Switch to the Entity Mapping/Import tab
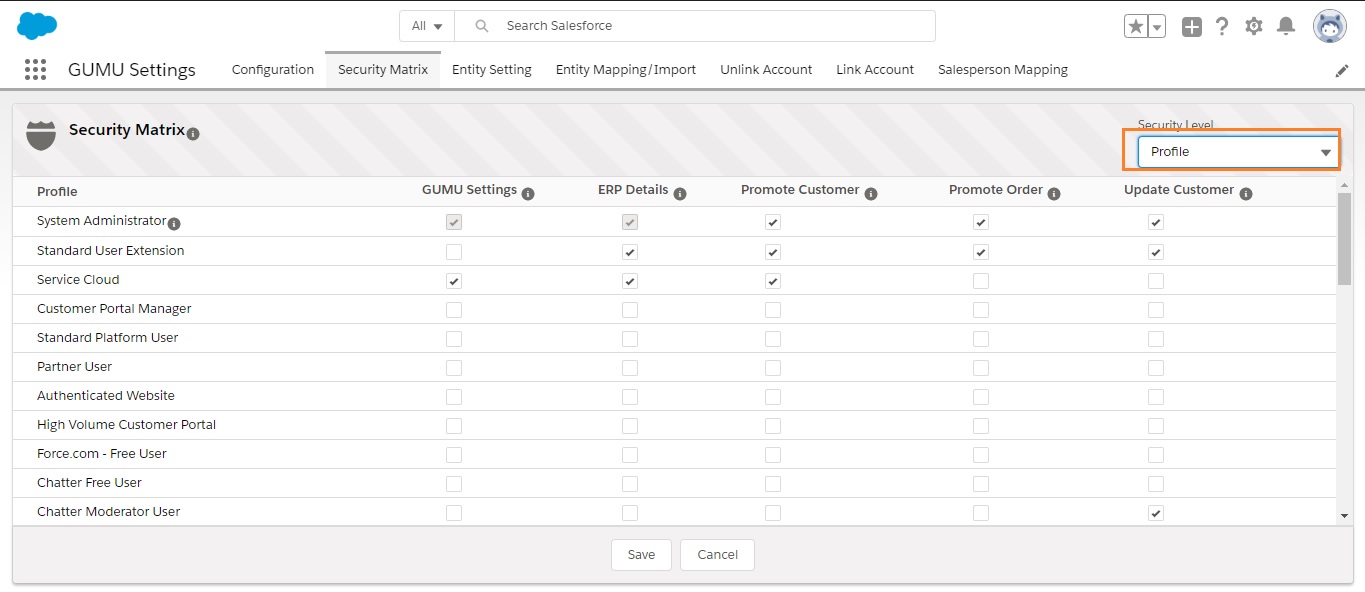The width and height of the screenshot is (1365, 592). (626, 69)
